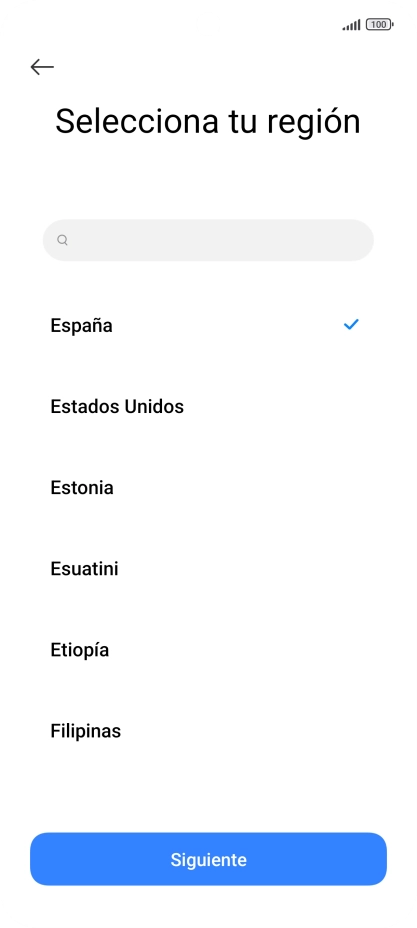Choose Estonia as the region
This screenshot has width=417, height=928.
208,487
